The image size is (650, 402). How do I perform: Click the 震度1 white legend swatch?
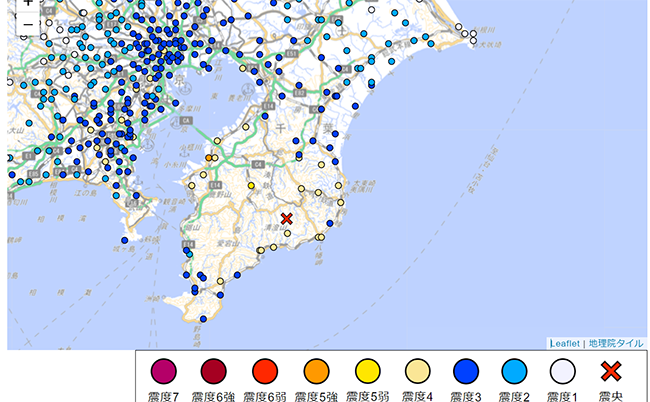point(564,372)
